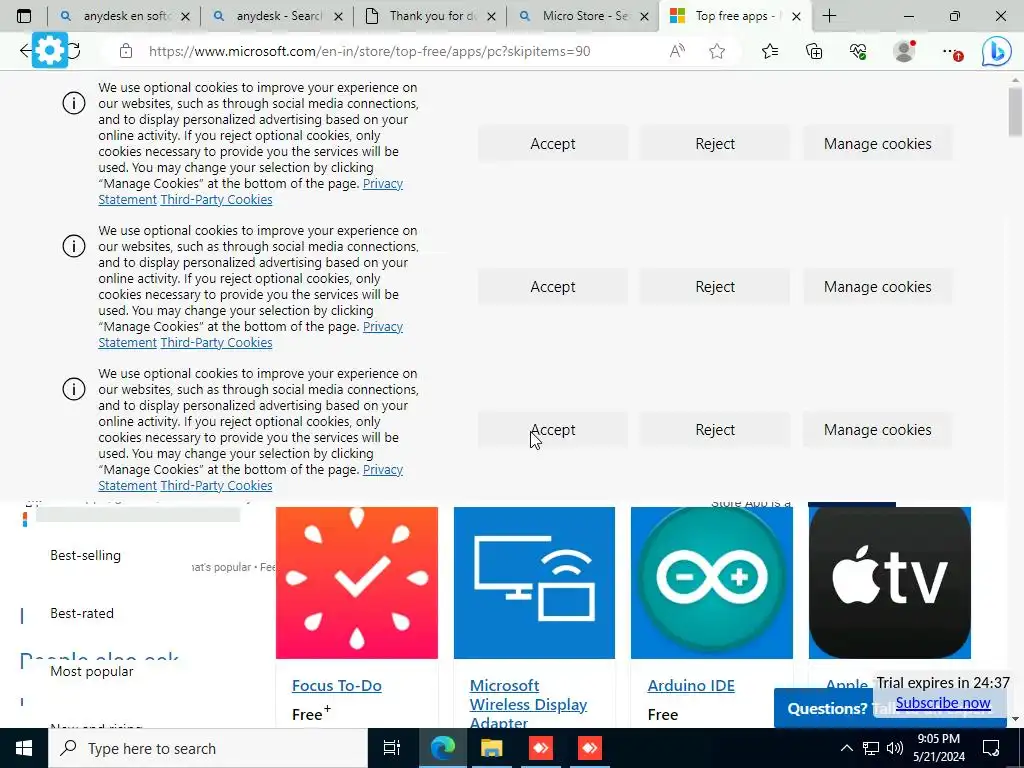Open the Arduino IDE link
This screenshot has width=1024, height=768.
tap(691, 686)
